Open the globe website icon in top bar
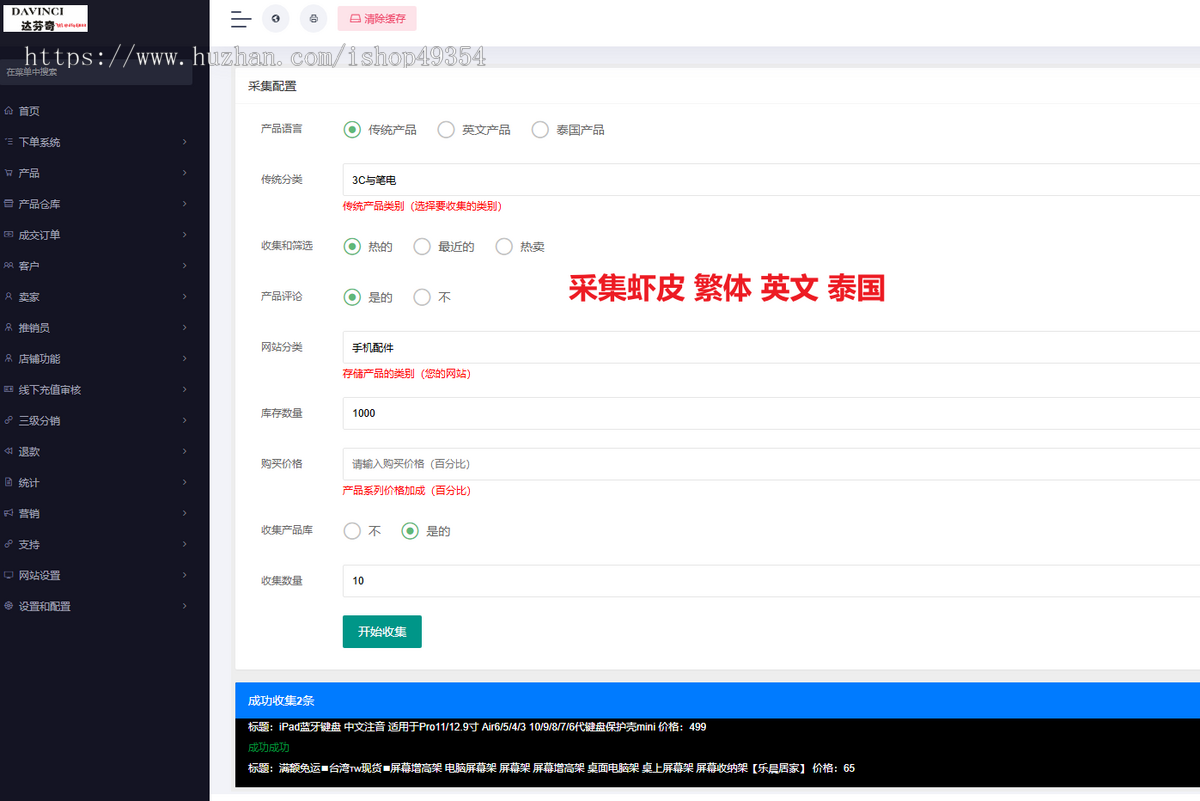The height and width of the screenshot is (801, 1200). click(x=276, y=18)
